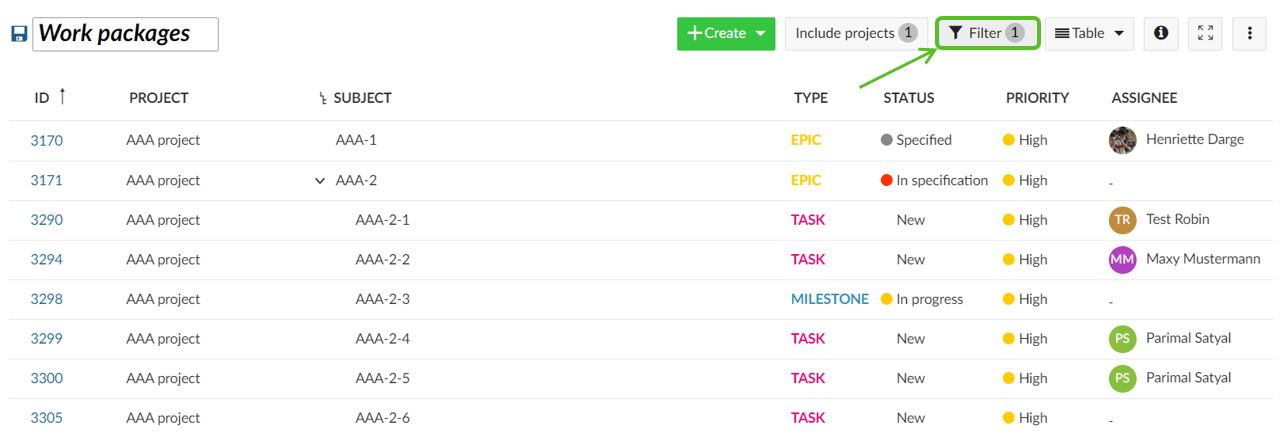Open work package 3298 link
This screenshot has width=1280, height=446.
46,299
